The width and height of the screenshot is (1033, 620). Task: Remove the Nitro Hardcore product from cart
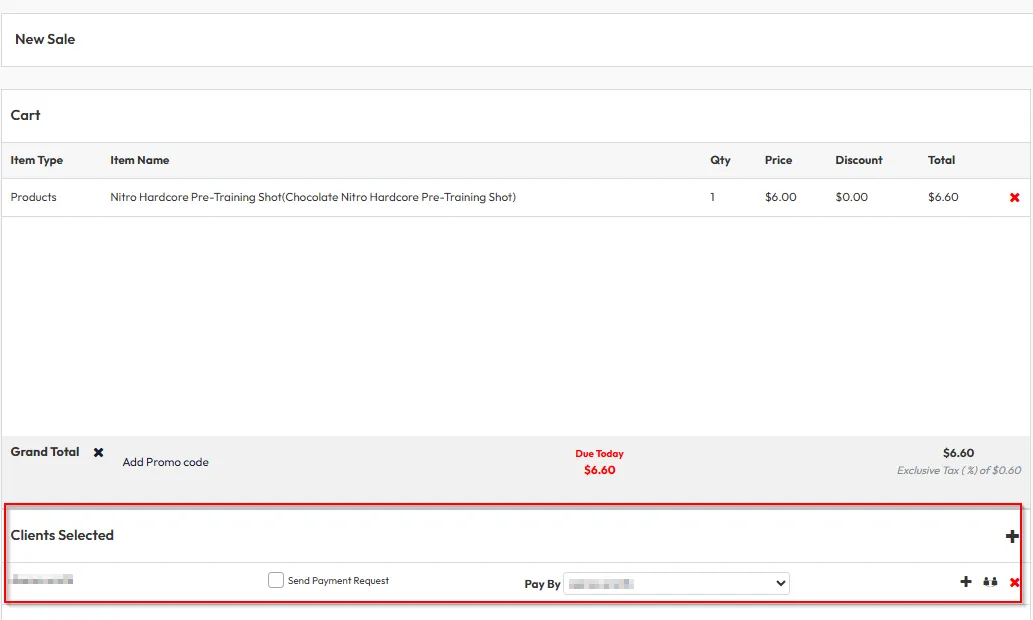click(1014, 198)
